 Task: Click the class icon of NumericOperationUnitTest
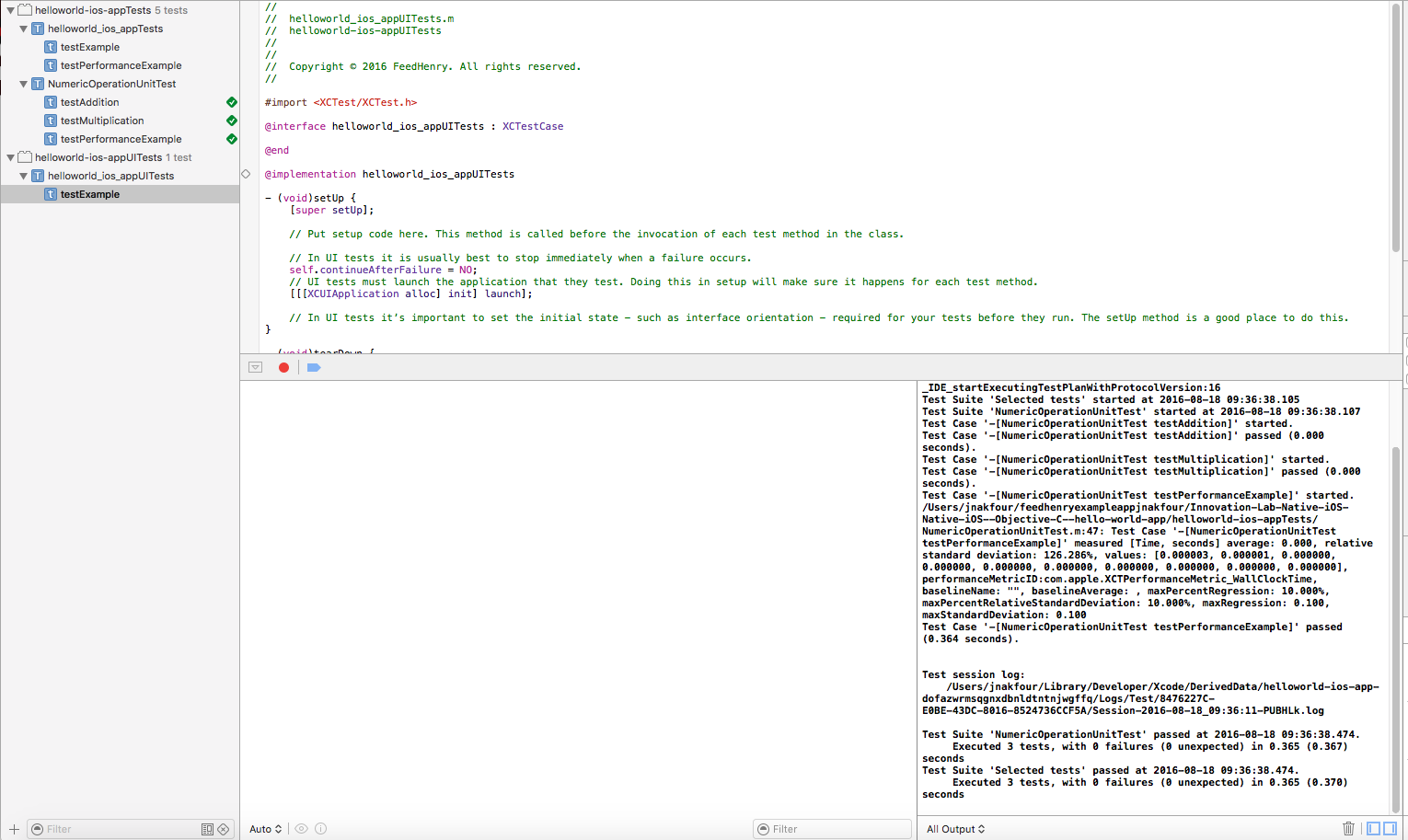[38, 84]
